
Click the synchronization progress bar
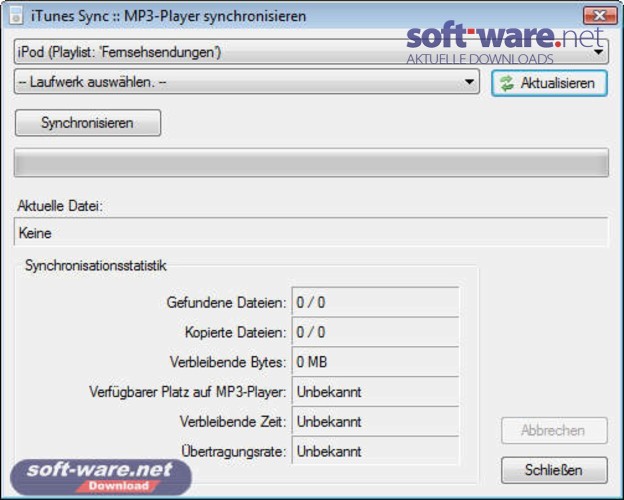(x=311, y=162)
